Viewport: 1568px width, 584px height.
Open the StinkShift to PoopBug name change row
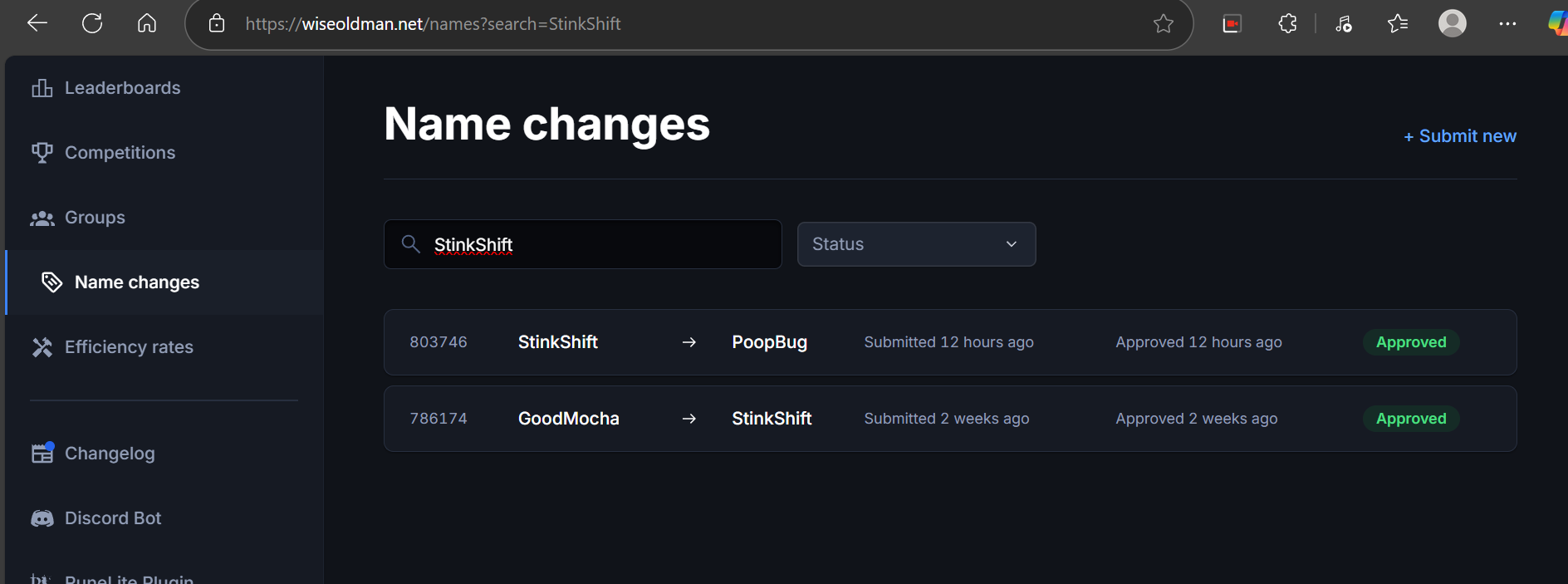(x=950, y=342)
